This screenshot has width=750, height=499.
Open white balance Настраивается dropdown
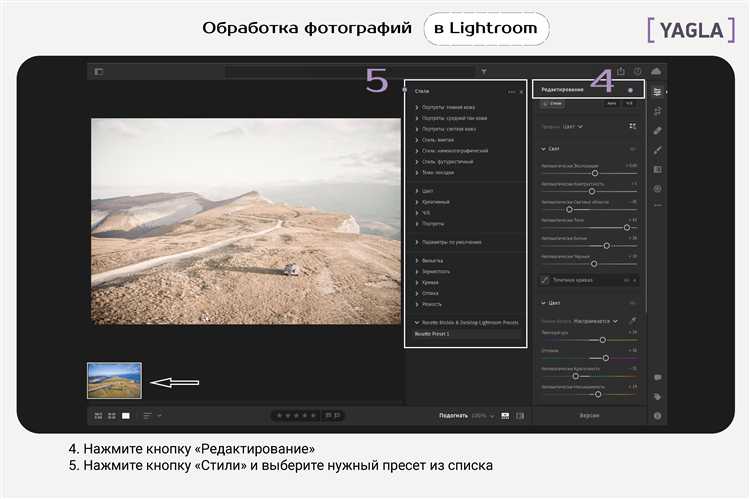coord(596,321)
